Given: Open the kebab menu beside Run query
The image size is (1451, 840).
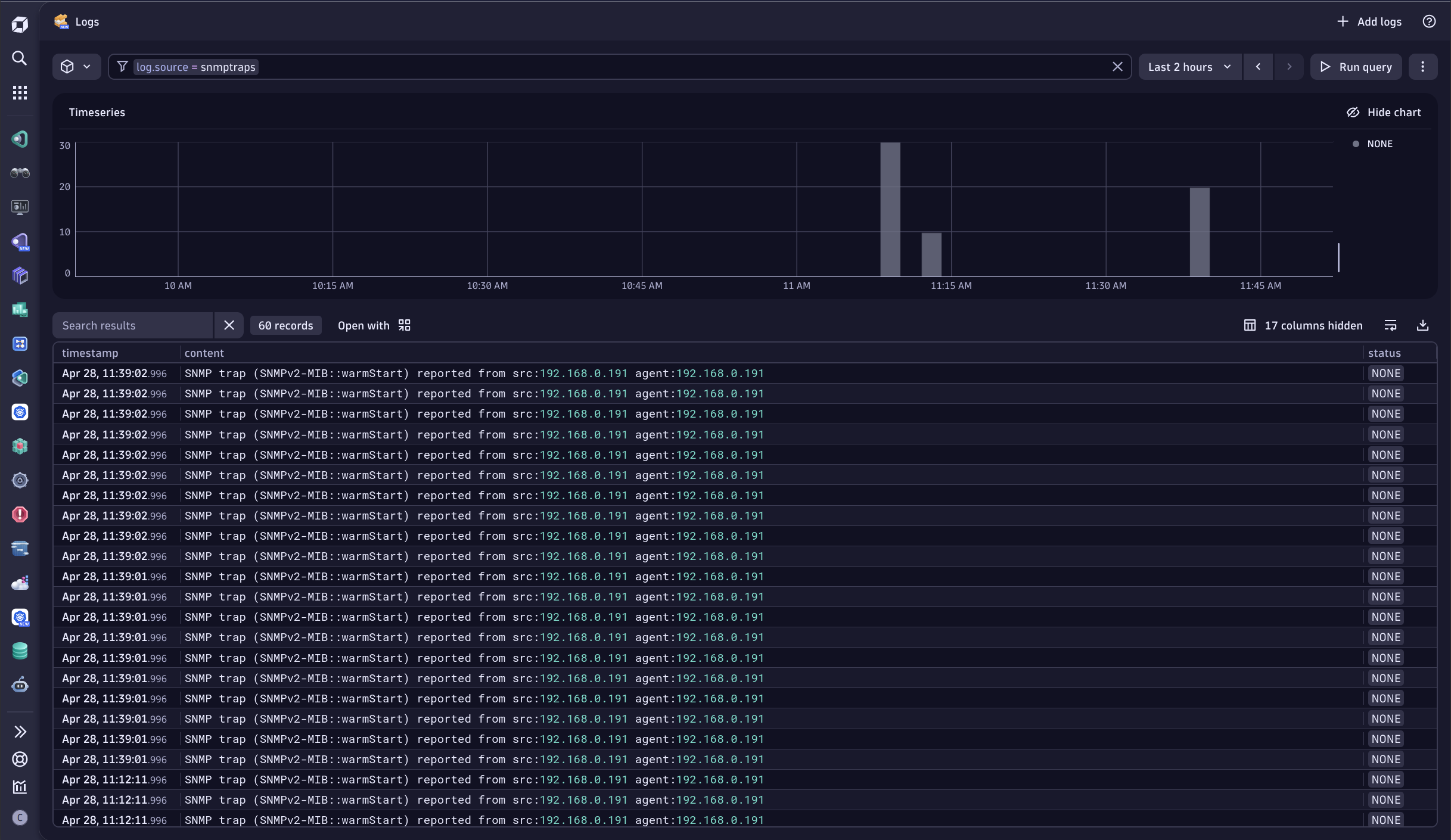Looking at the screenshot, I should coord(1423,67).
